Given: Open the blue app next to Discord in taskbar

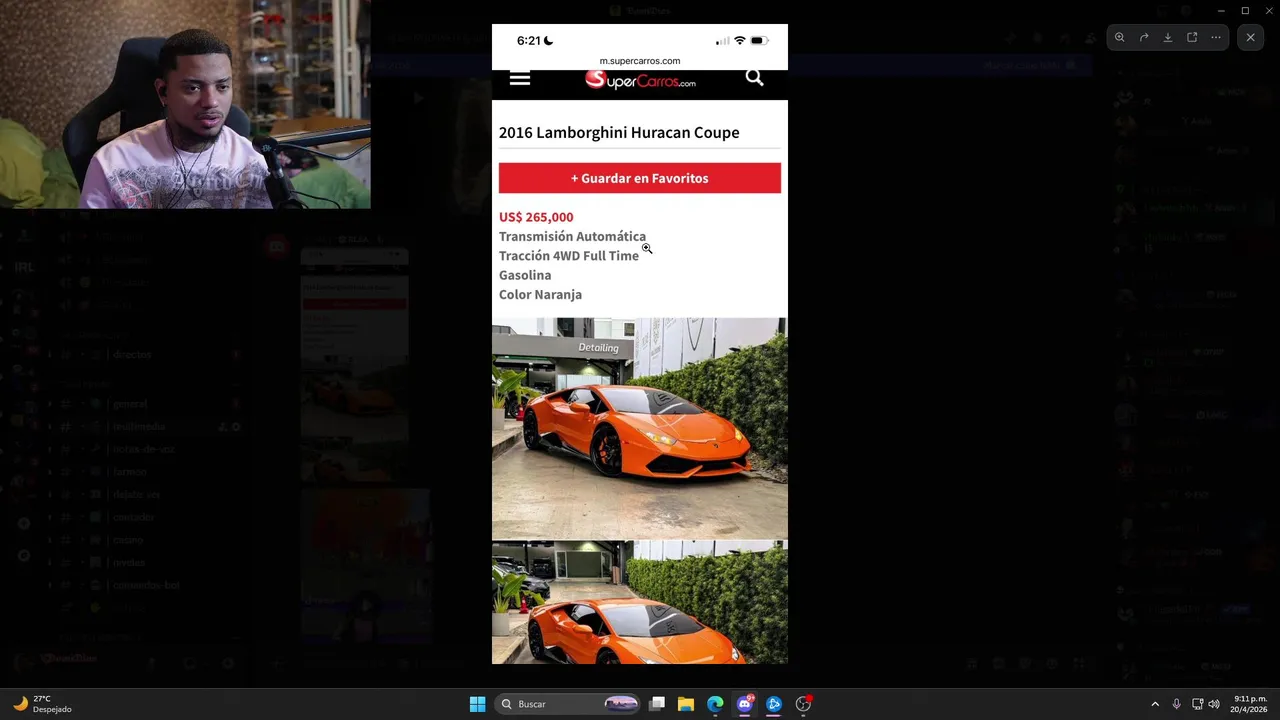Looking at the screenshot, I should pyautogui.click(x=773, y=704).
